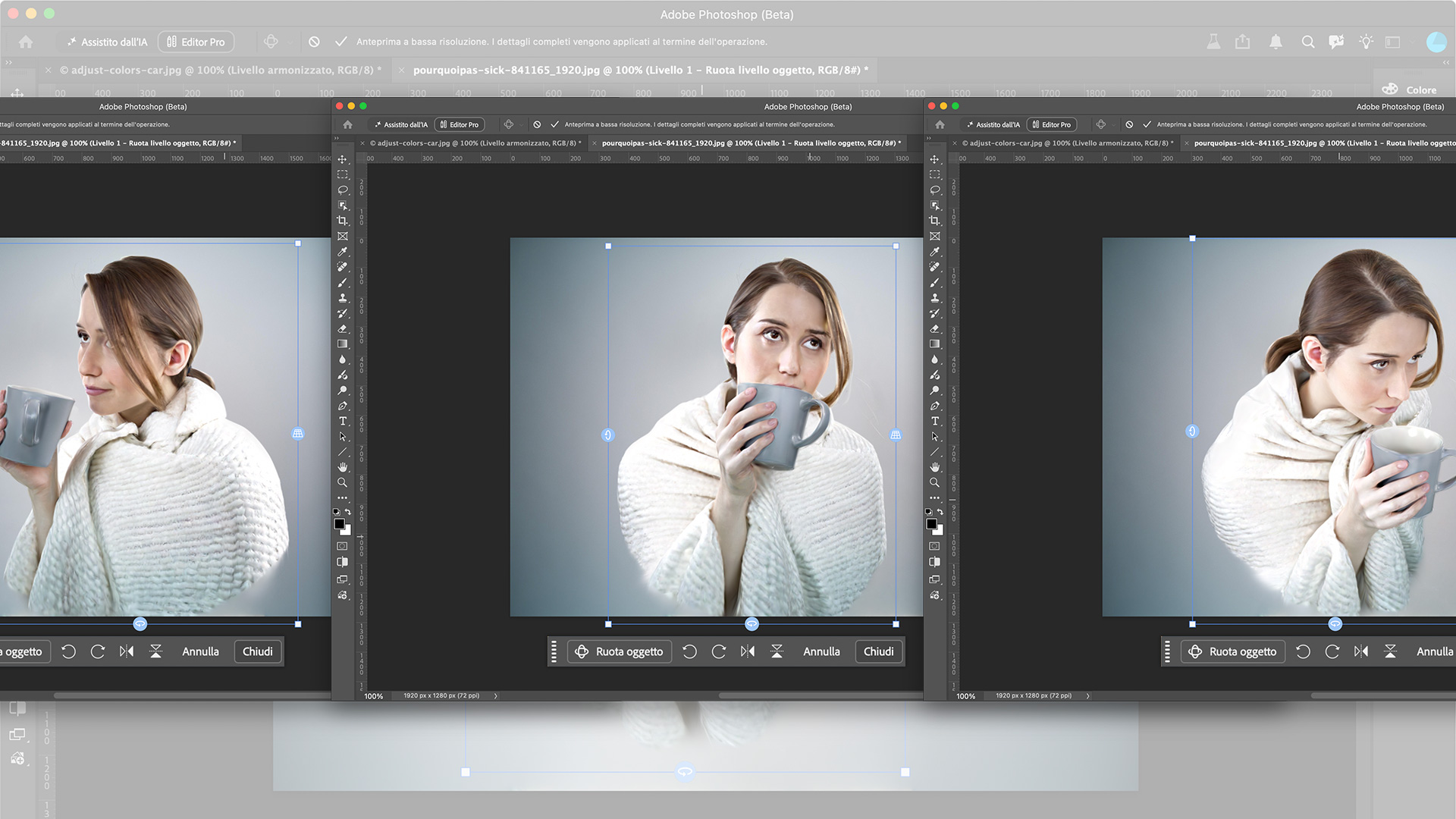
Task: Expand the toolbar double-arrow in middle window
Action: pyautogui.click(x=337, y=139)
